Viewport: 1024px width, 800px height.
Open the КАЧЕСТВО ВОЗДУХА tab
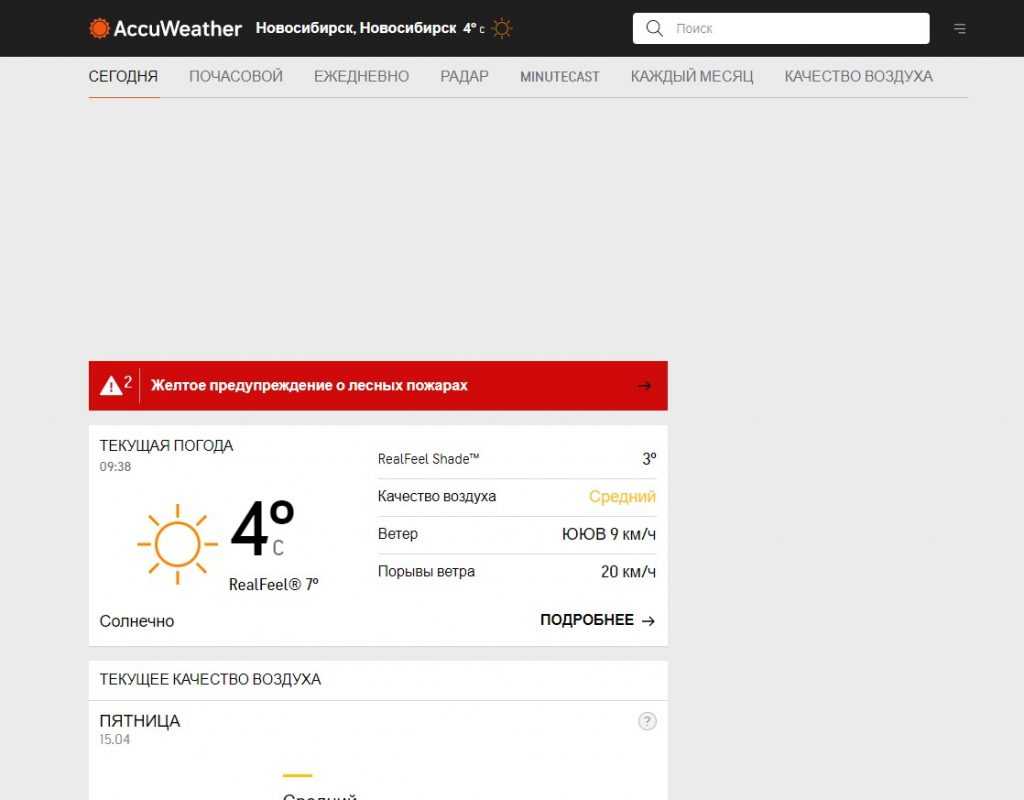pyautogui.click(x=858, y=77)
